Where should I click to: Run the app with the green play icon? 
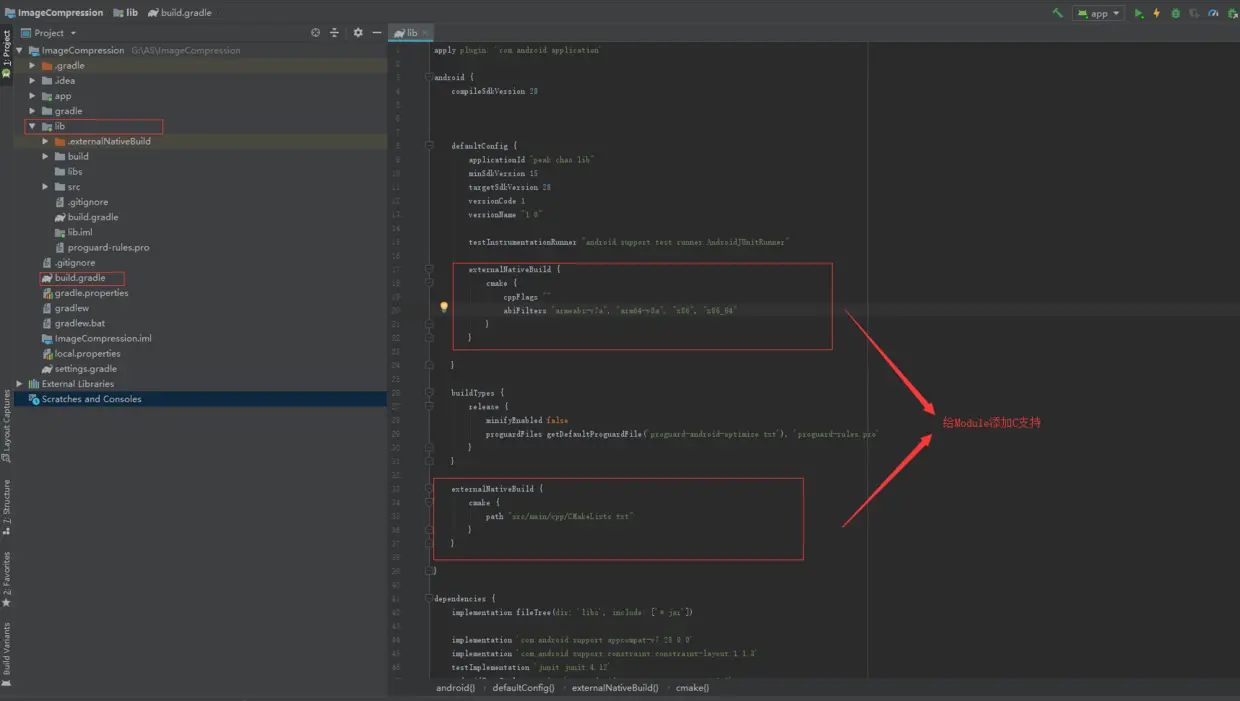click(1138, 13)
